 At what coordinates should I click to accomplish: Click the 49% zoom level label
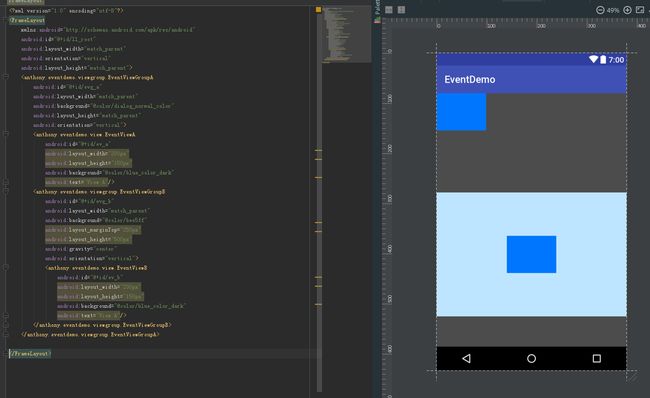pos(613,10)
